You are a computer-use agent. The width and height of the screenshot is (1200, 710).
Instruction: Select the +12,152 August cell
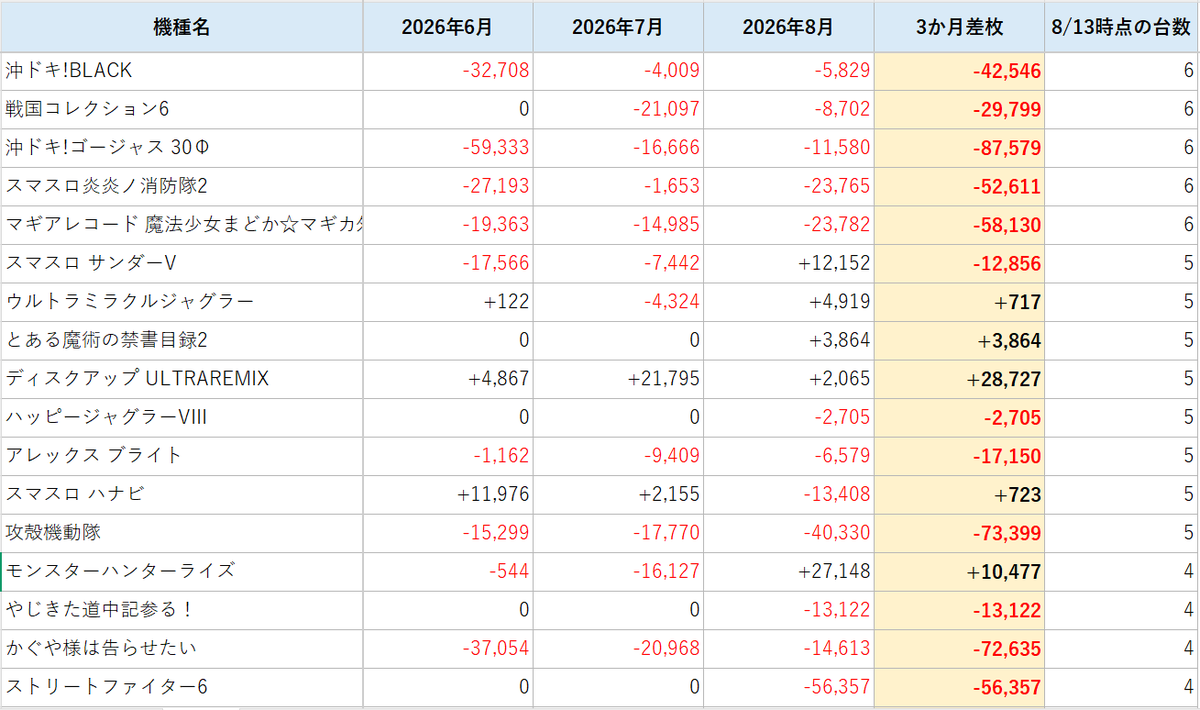pos(789,263)
